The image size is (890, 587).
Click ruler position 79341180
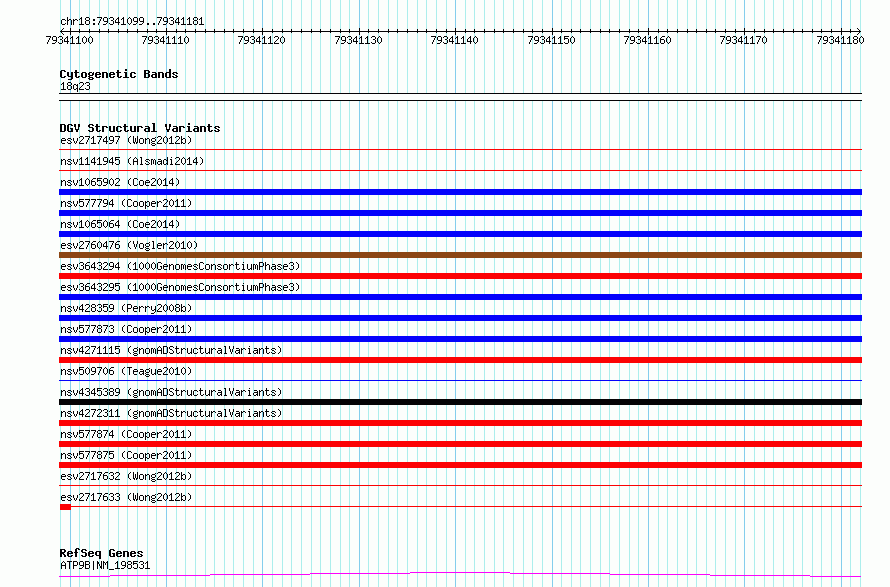tap(840, 40)
